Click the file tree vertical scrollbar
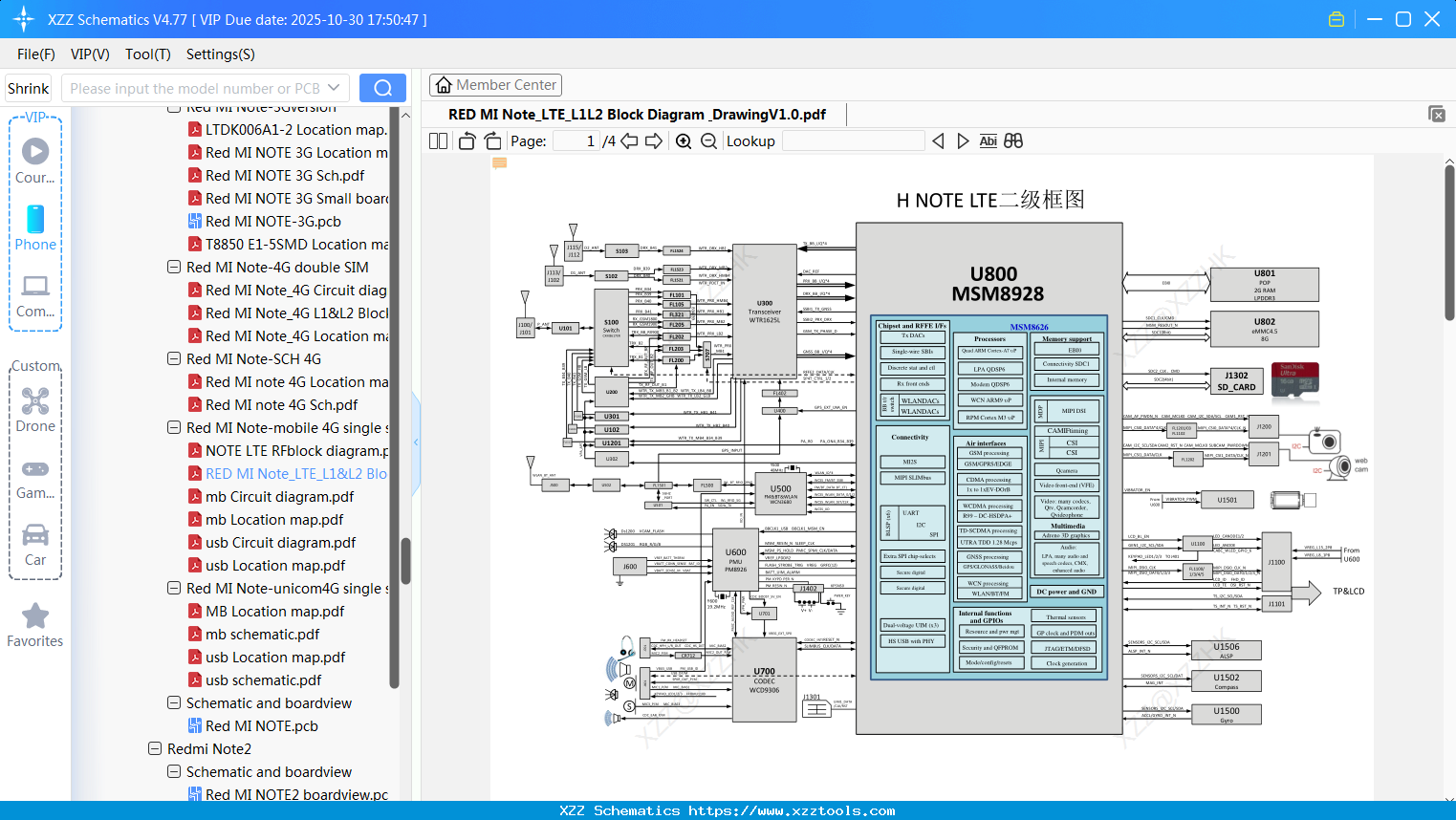This screenshot has height=820, width=1456. coord(405,560)
